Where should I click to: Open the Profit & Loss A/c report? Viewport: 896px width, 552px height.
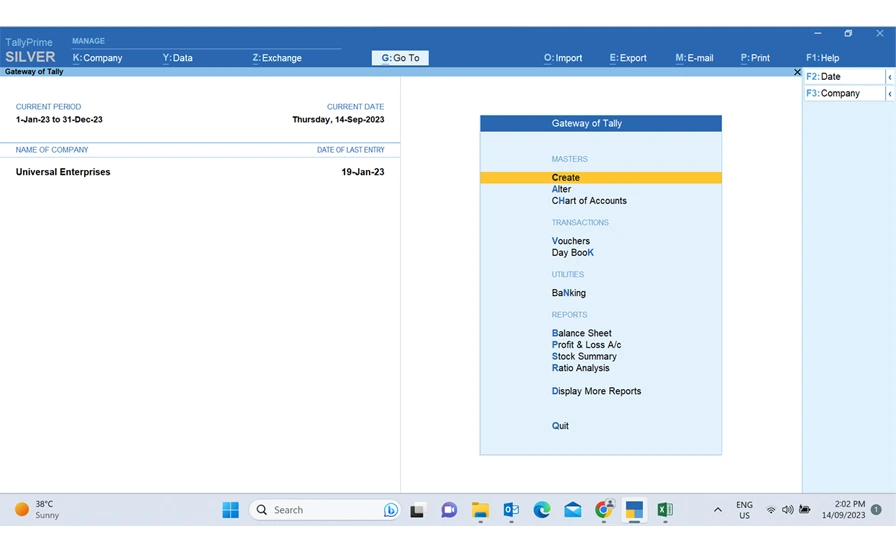click(x=586, y=345)
